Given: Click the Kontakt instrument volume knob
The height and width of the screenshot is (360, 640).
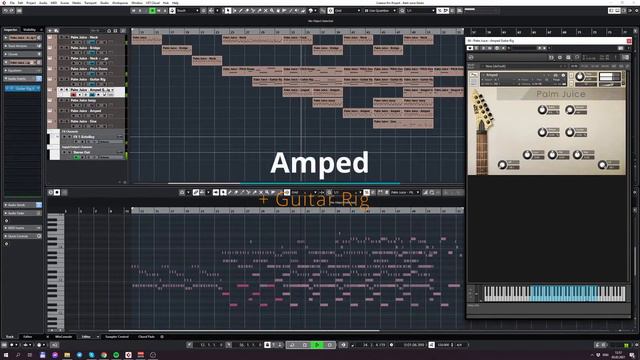Looking at the screenshot, I should [580, 77].
